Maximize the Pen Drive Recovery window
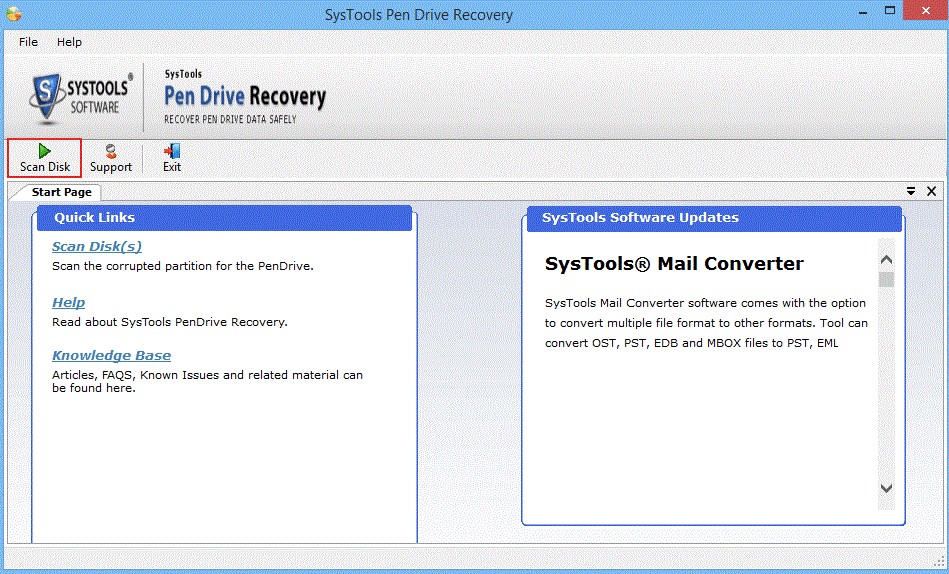949x574 pixels. coord(890,11)
